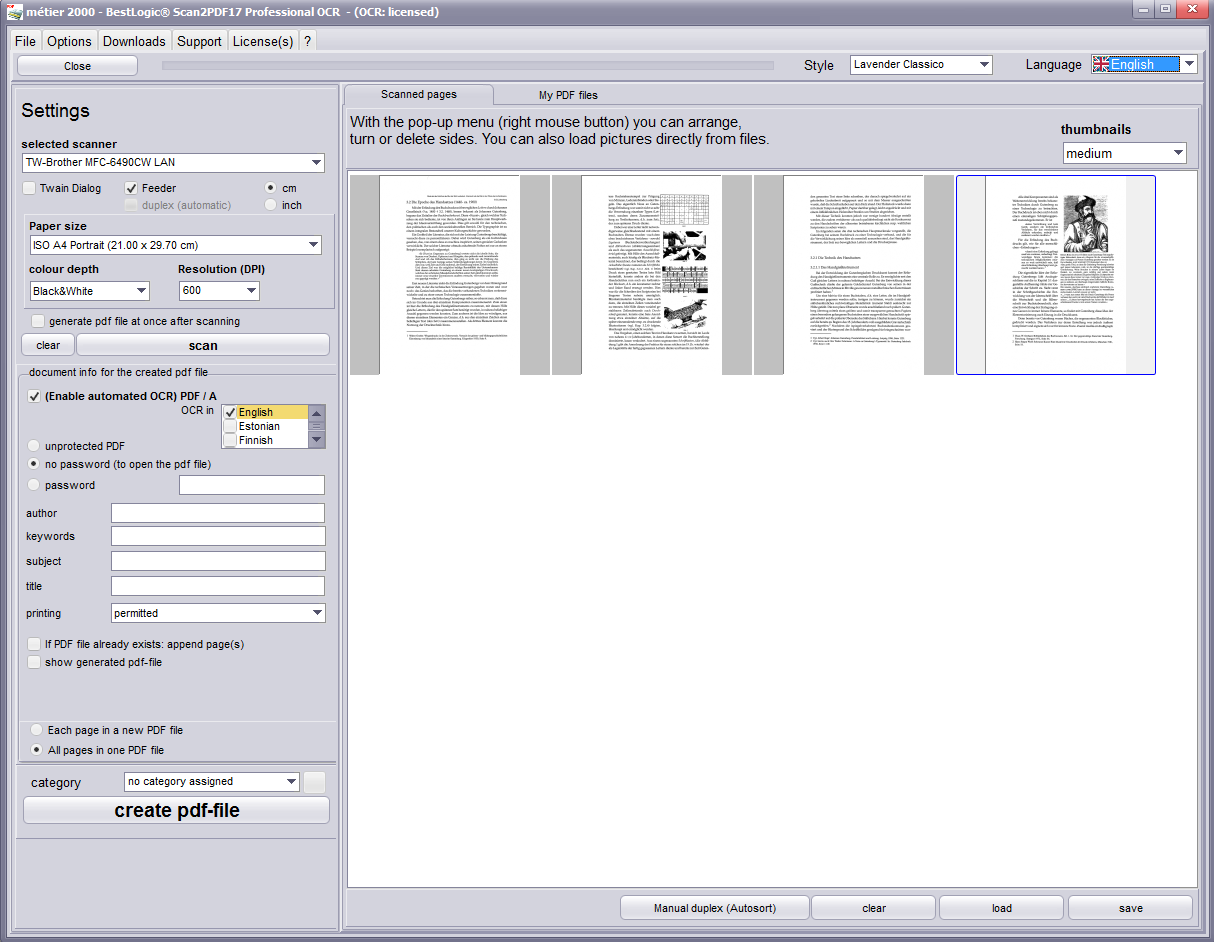This screenshot has height=942, width=1214.
Task: Toggle the Feeder checkbox
Action: tap(132, 188)
